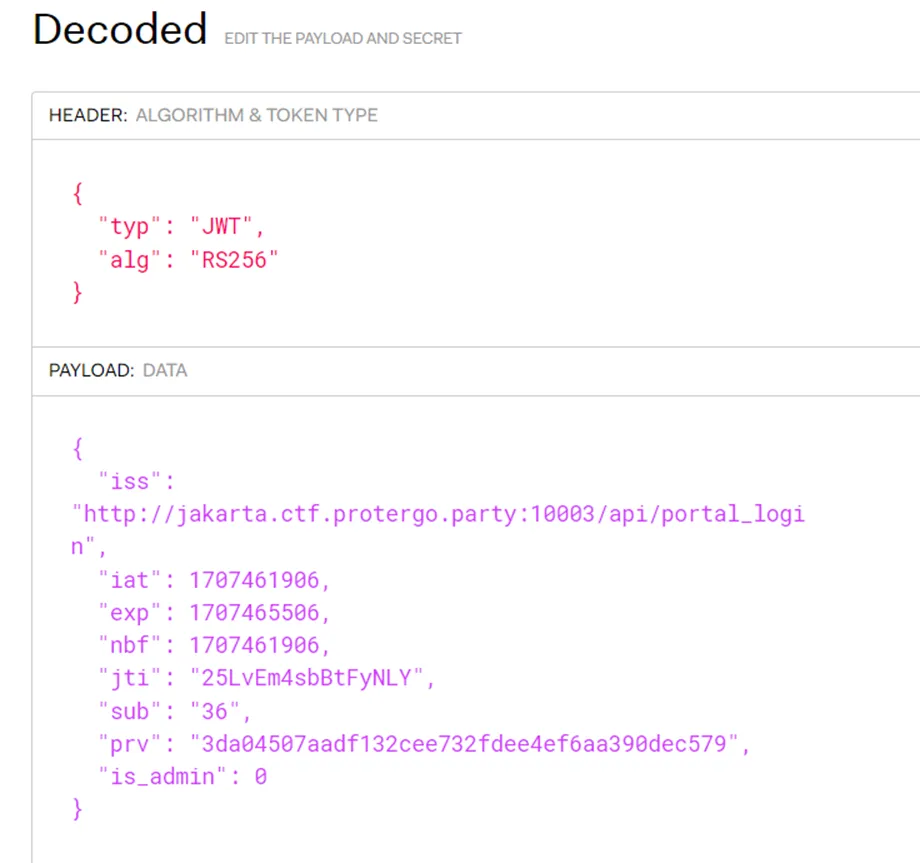Click the "jti" value 25LvEm4sbBtFyNLY
Screen dimensions: 920x863
[x=312, y=677]
